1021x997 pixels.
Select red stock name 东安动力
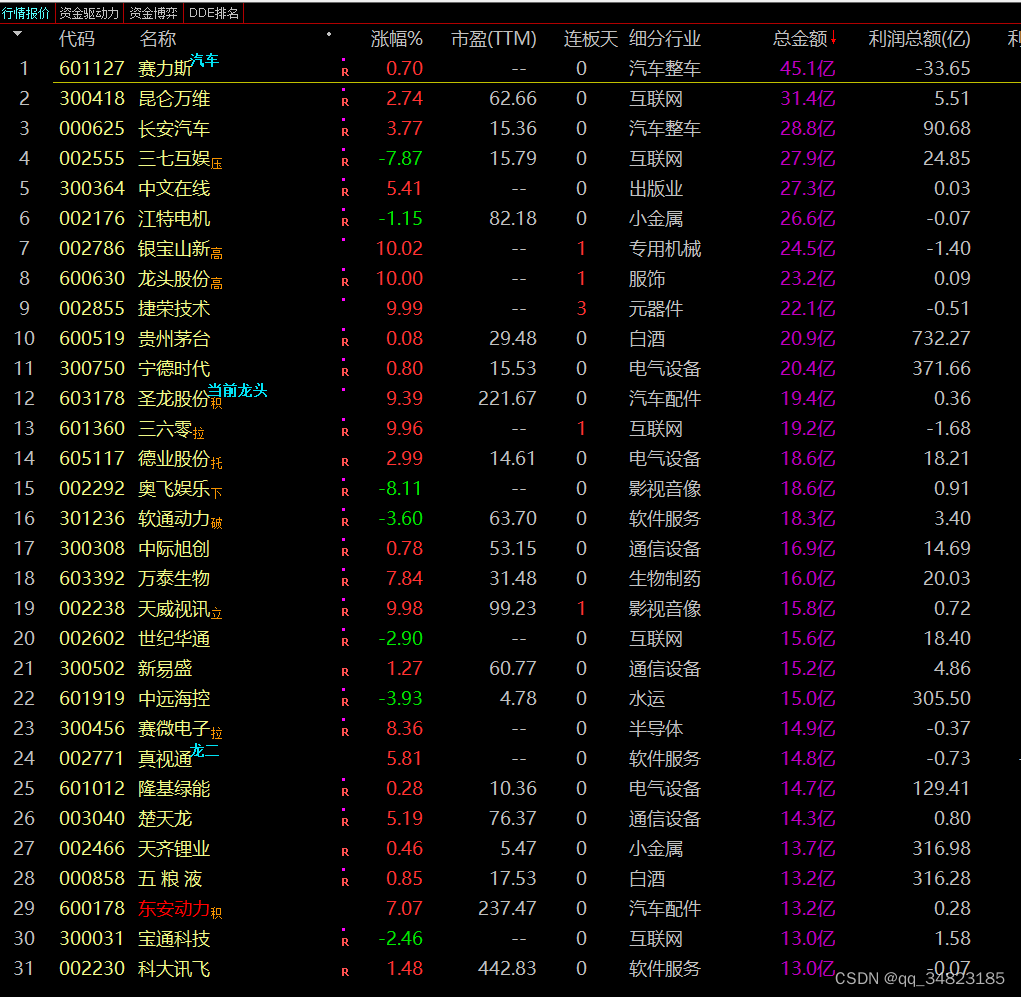(x=174, y=908)
